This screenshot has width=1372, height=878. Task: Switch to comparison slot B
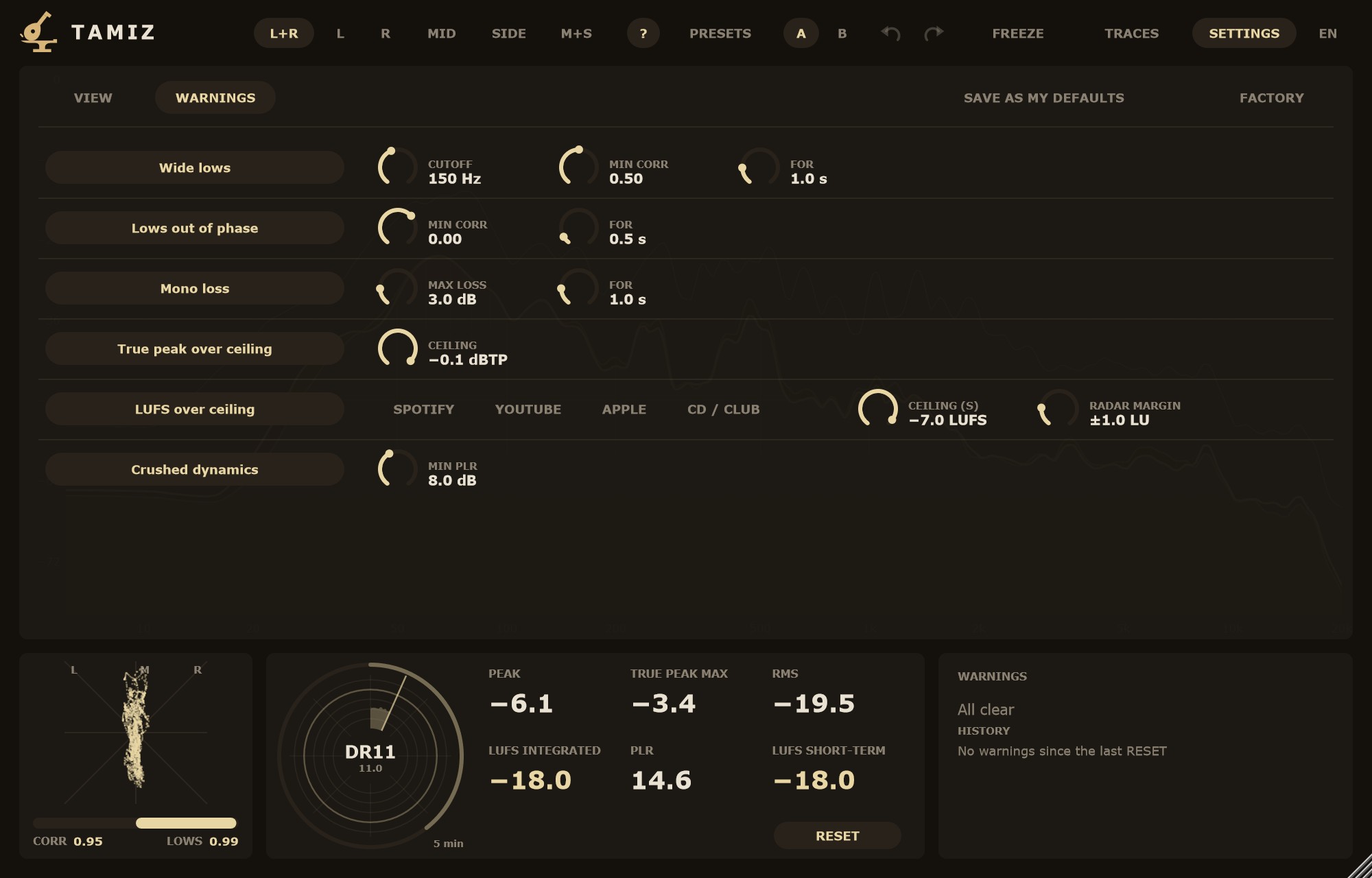click(x=842, y=33)
